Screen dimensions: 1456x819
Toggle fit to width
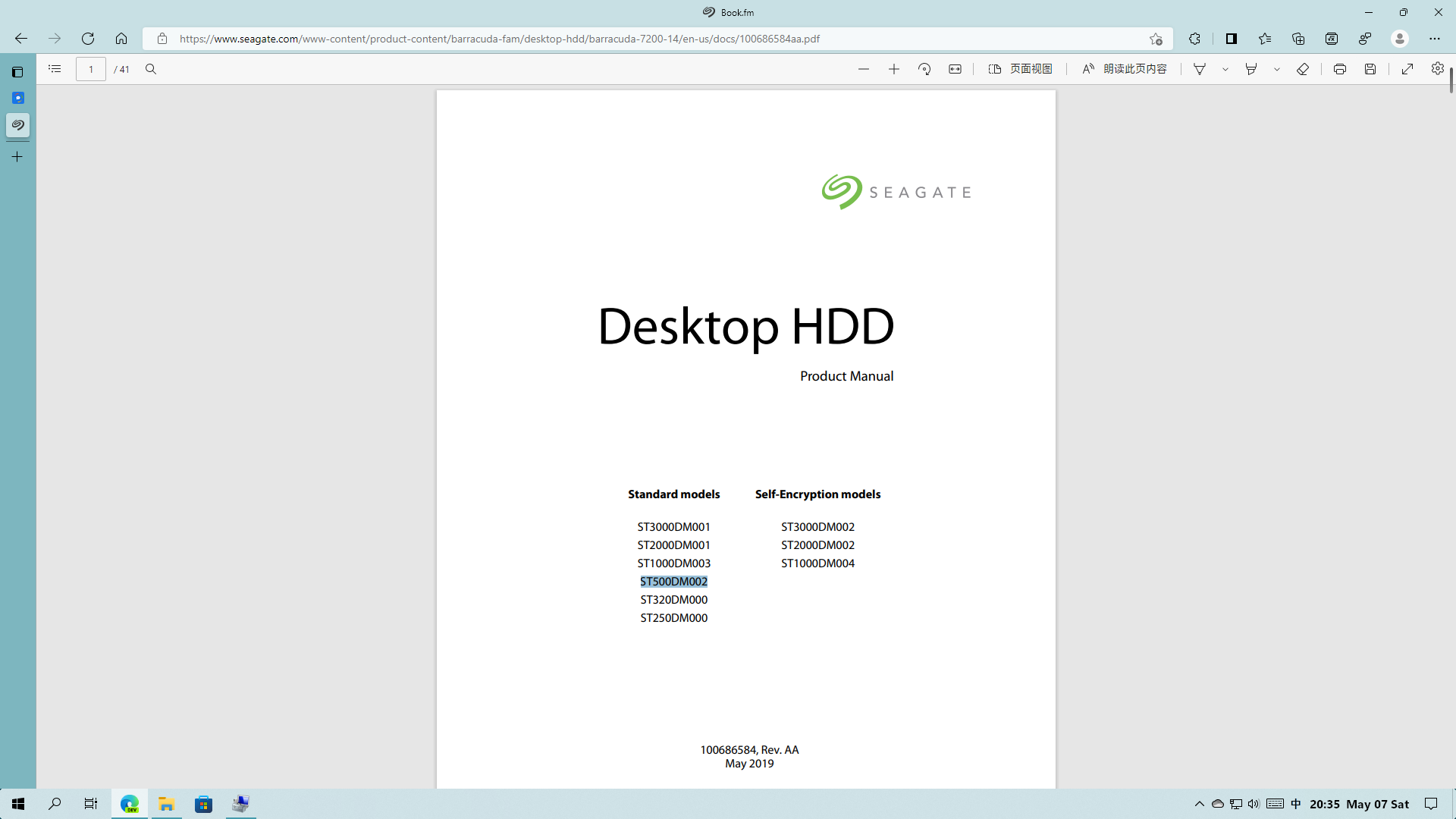click(x=955, y=69)
